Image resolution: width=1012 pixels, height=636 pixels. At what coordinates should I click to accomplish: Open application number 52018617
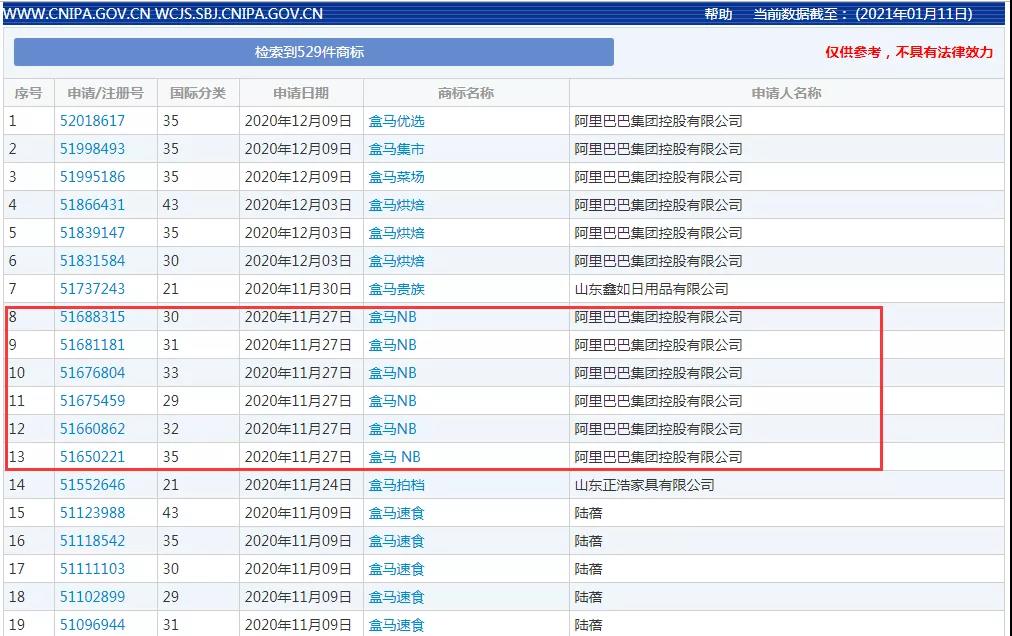pos(92,121)
